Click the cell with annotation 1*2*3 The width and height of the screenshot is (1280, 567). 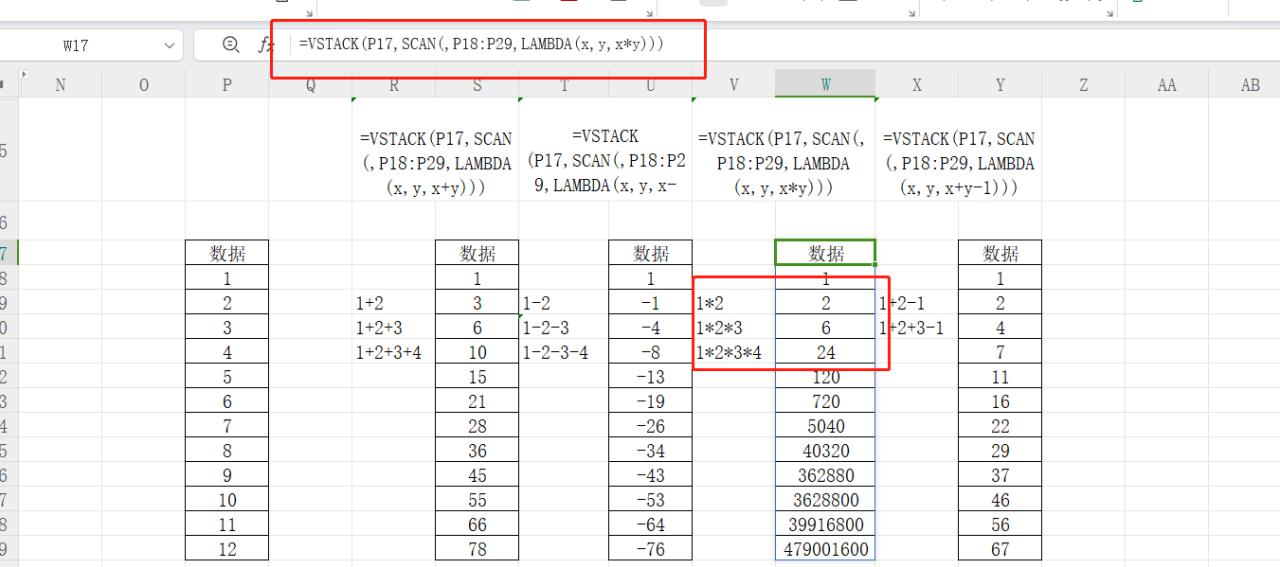pos(734,328)
